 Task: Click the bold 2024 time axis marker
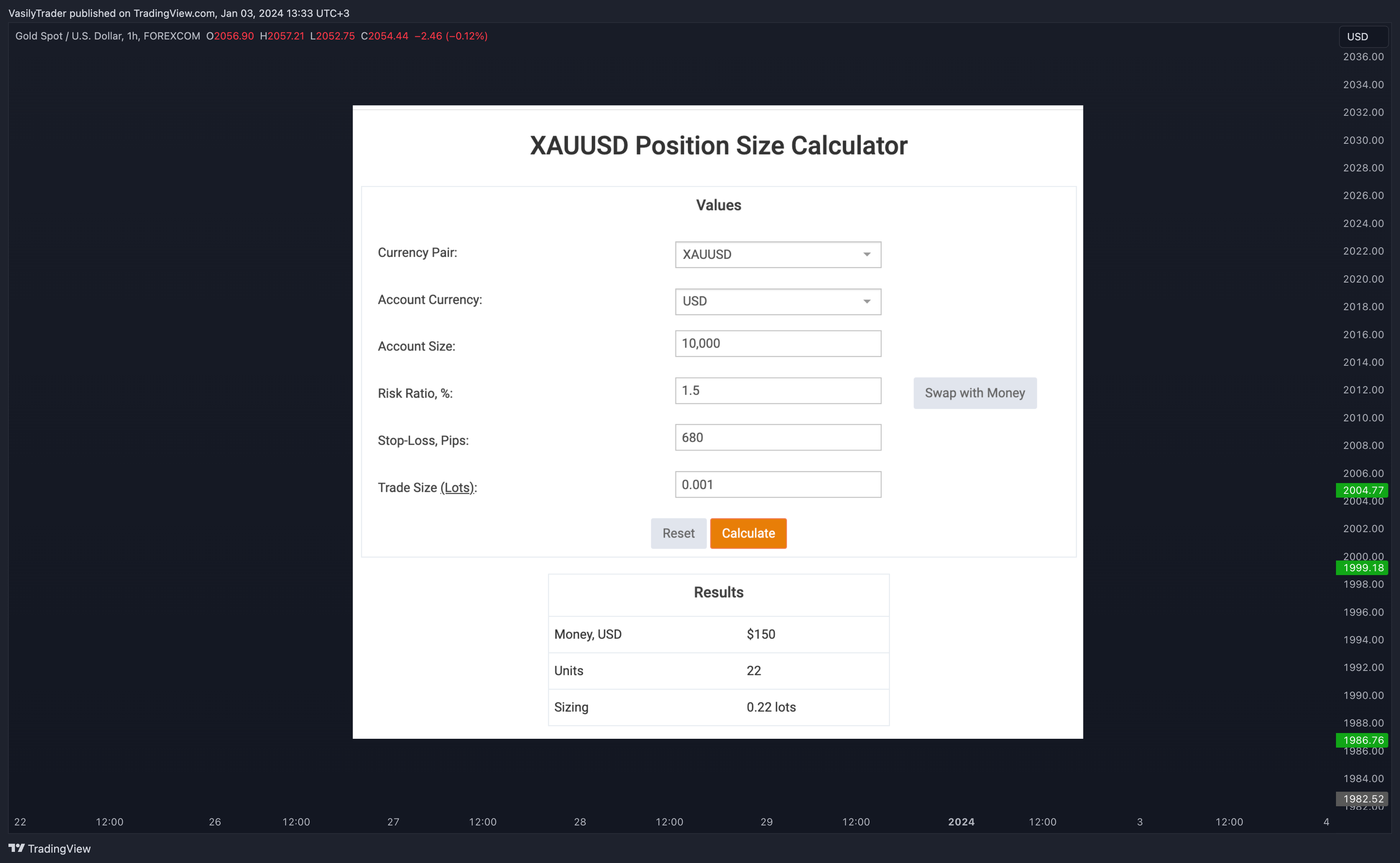(x=961, y=822)
